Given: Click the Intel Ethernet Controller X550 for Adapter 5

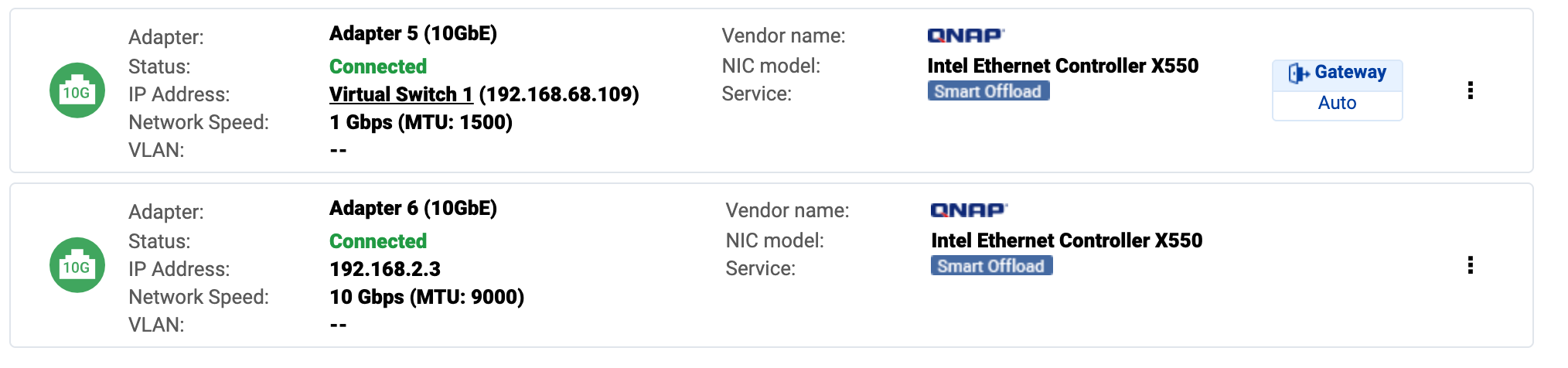Looking at the screenshot, I should (1063, 66).
